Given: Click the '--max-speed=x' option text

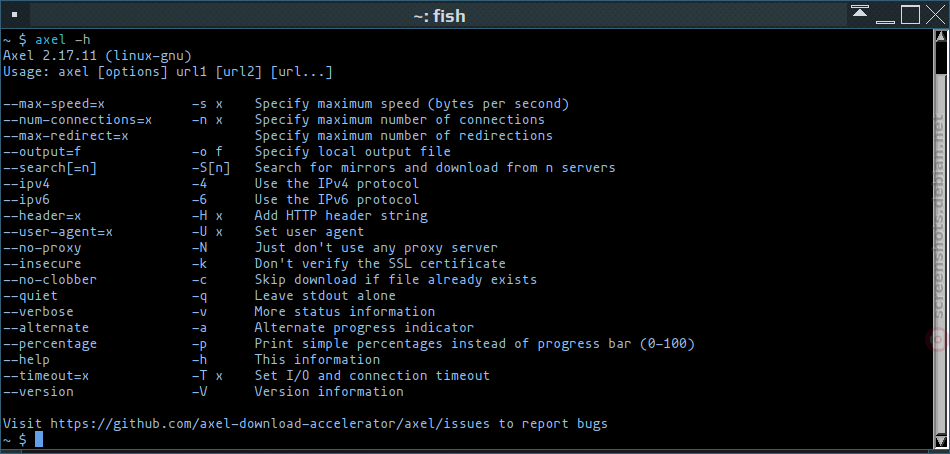Looking at the screenshot, I should (x=54, y=104).
